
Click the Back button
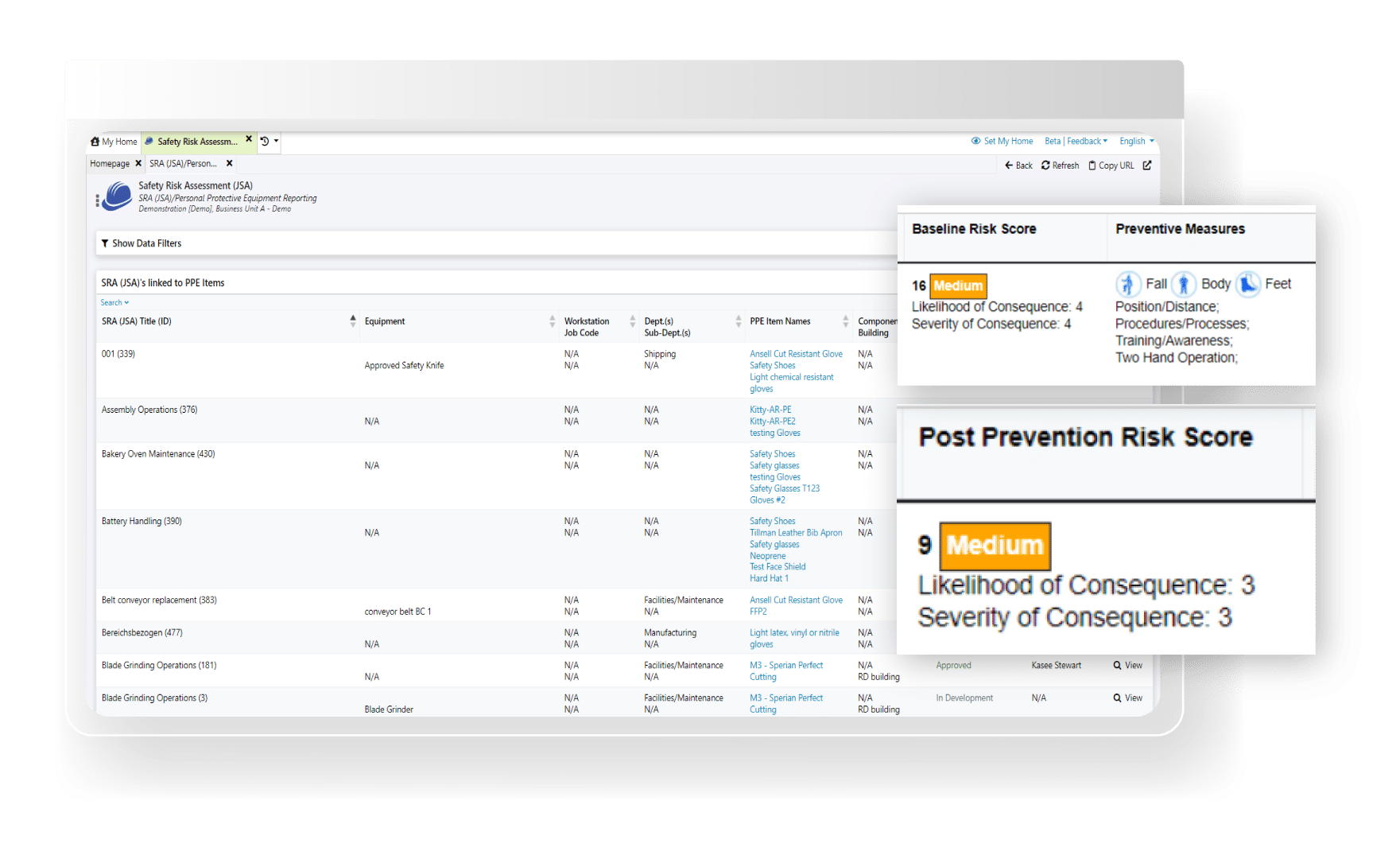[x=1018, y=165]
